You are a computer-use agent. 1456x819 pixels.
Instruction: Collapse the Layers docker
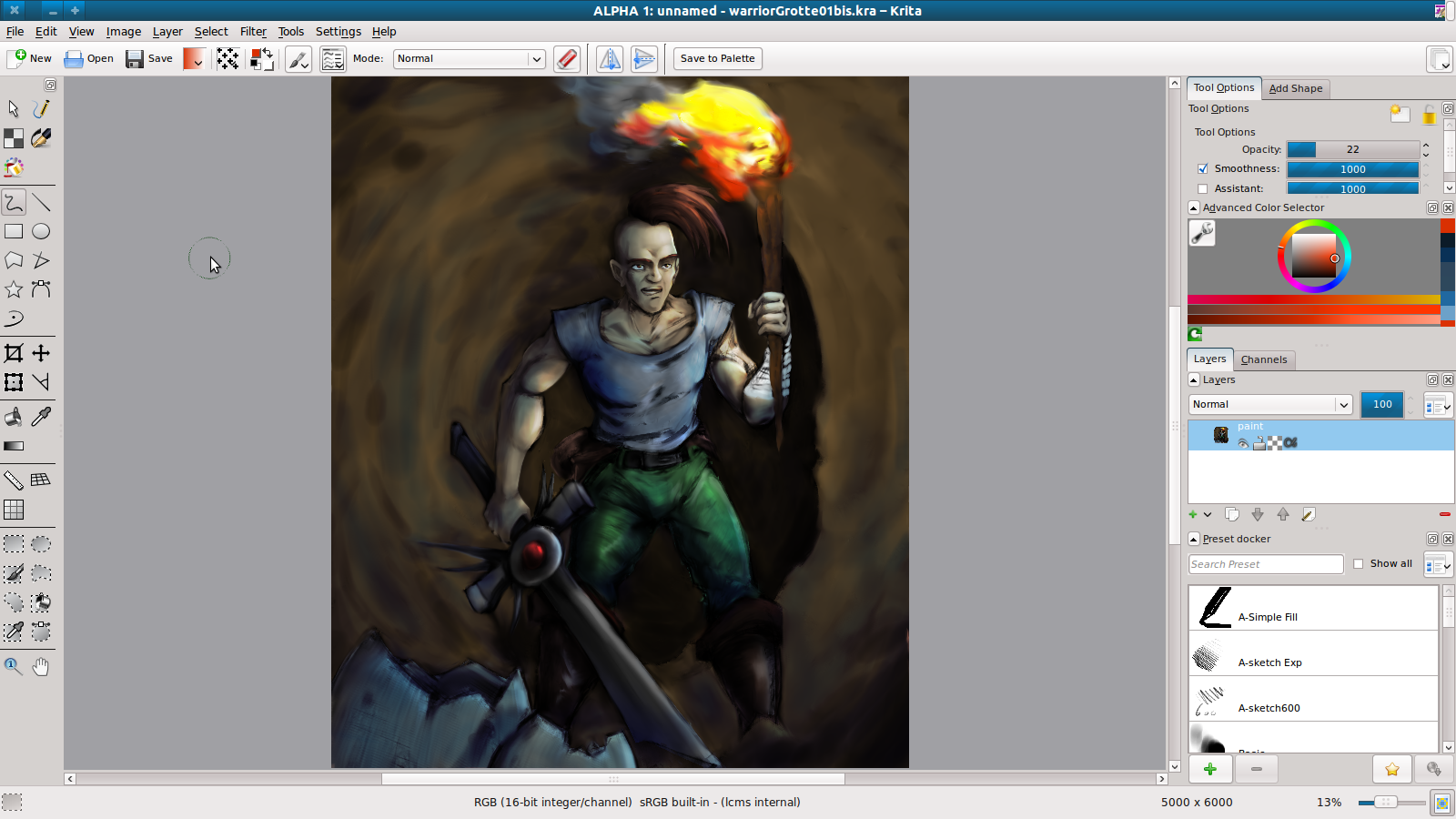pyautogui.click(x=1194, y=380)
